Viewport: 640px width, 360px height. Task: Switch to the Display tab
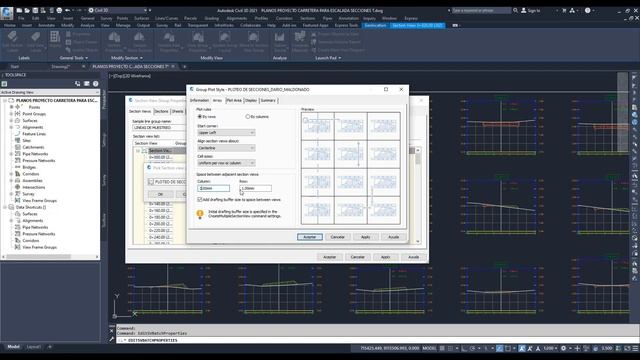(x=251, y=100)
